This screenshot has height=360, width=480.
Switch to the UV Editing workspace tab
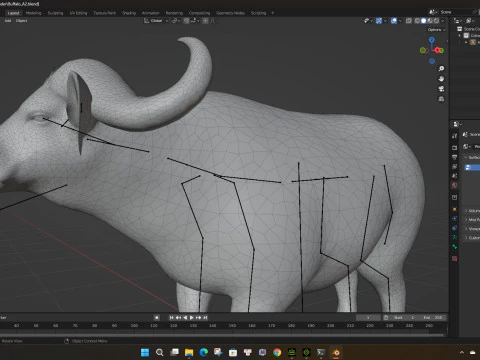point(78,13)
